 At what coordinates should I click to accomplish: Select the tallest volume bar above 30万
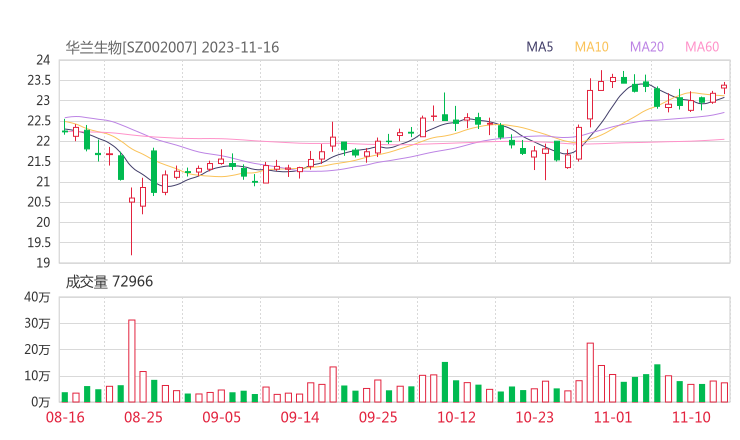click(132, 361)
